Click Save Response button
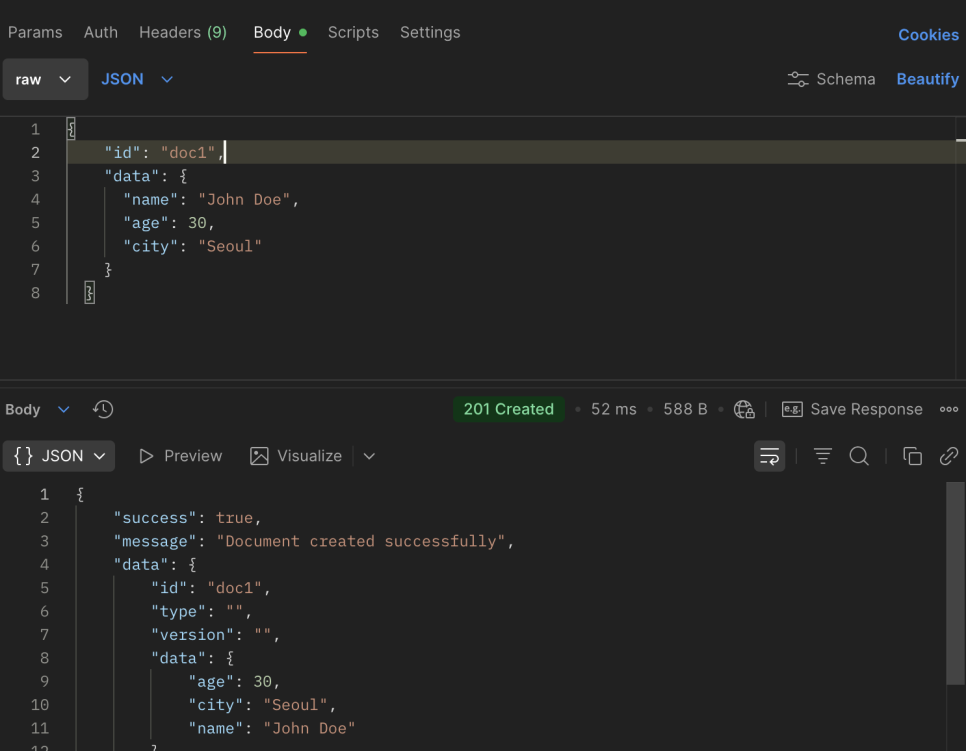966x751 pixels. [x=852, y=410]
